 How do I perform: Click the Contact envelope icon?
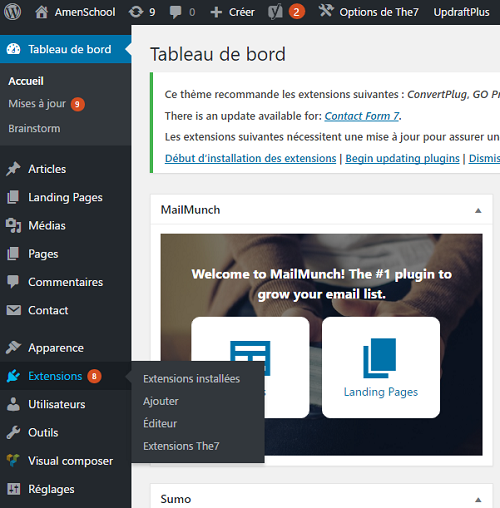14,310
